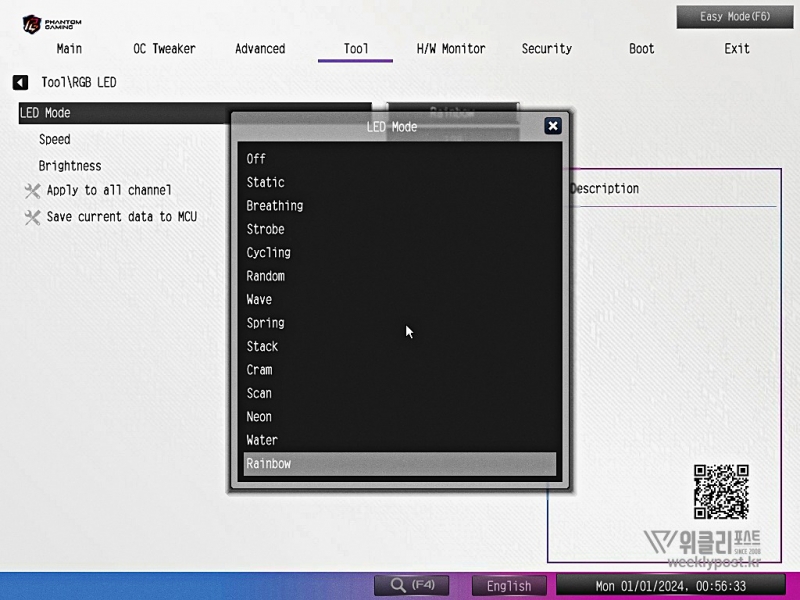The height and width of the screenshot is (600, 800).
Task: Click the QR code image
Action: (x=721, y=491)
